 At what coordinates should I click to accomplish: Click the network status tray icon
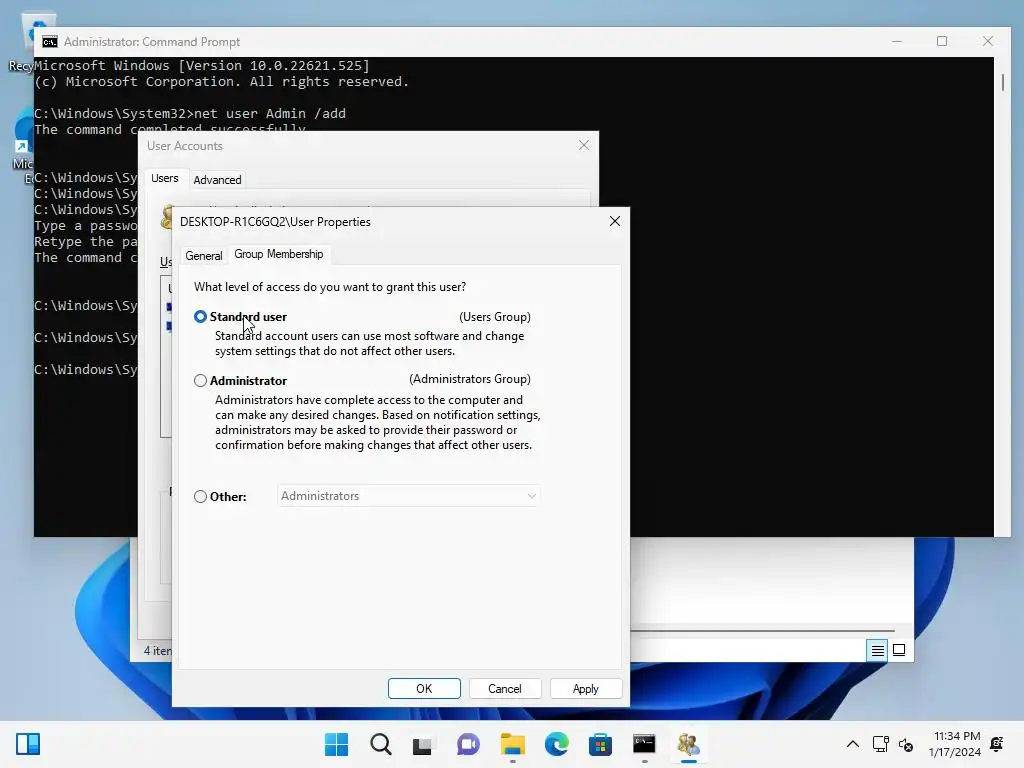(x=880, y=744)
